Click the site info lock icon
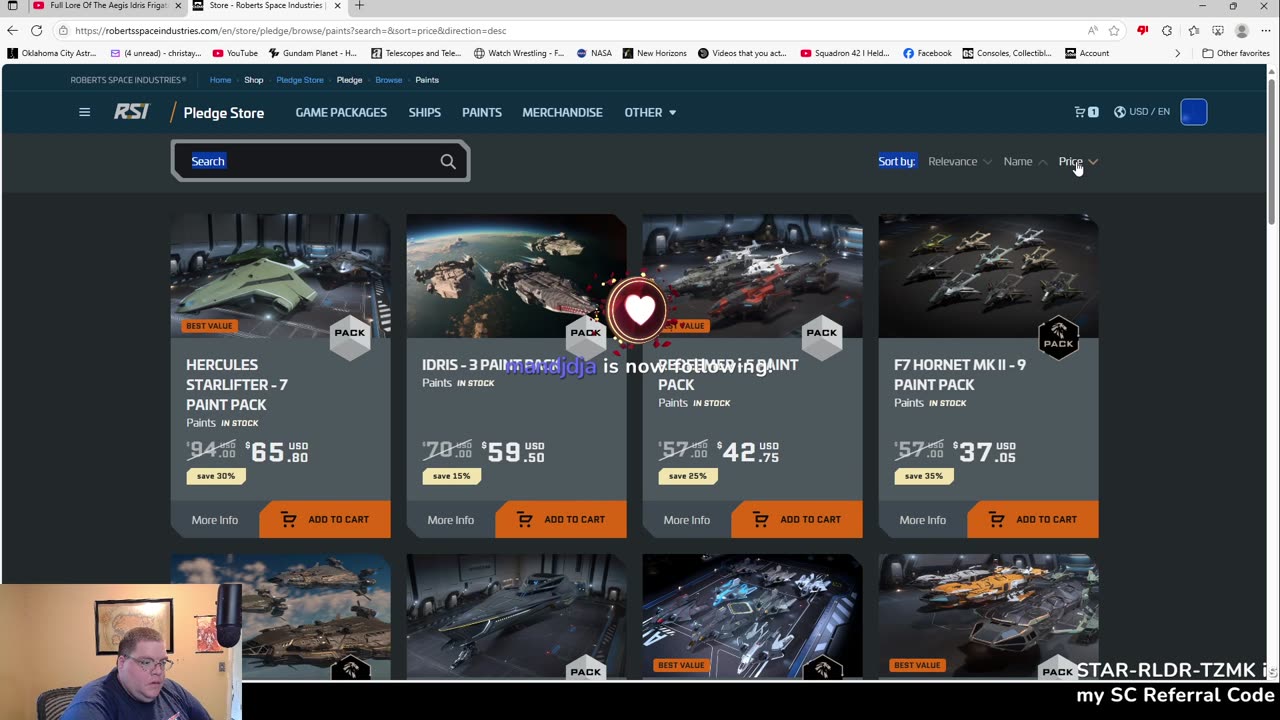This screenshot has height=720, width=1280. click(63, 31)
